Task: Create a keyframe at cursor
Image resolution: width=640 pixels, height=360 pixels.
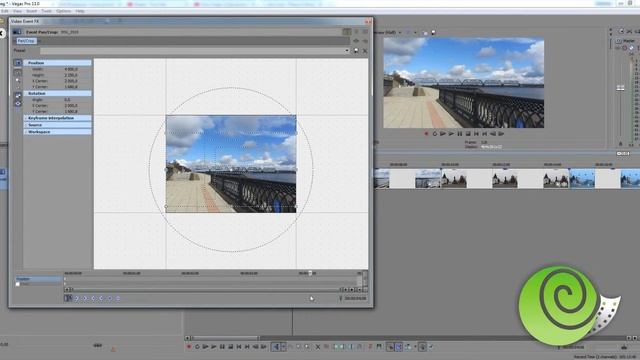Action: coord(109,298)
